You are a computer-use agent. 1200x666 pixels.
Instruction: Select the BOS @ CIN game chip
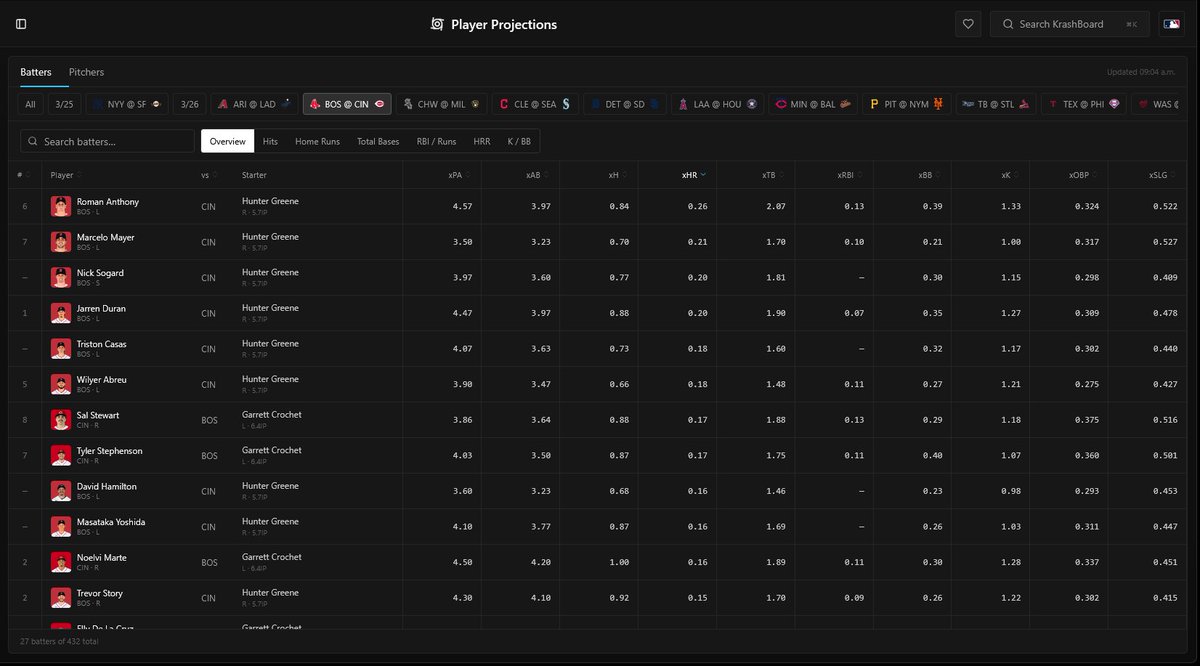(347, 104)
